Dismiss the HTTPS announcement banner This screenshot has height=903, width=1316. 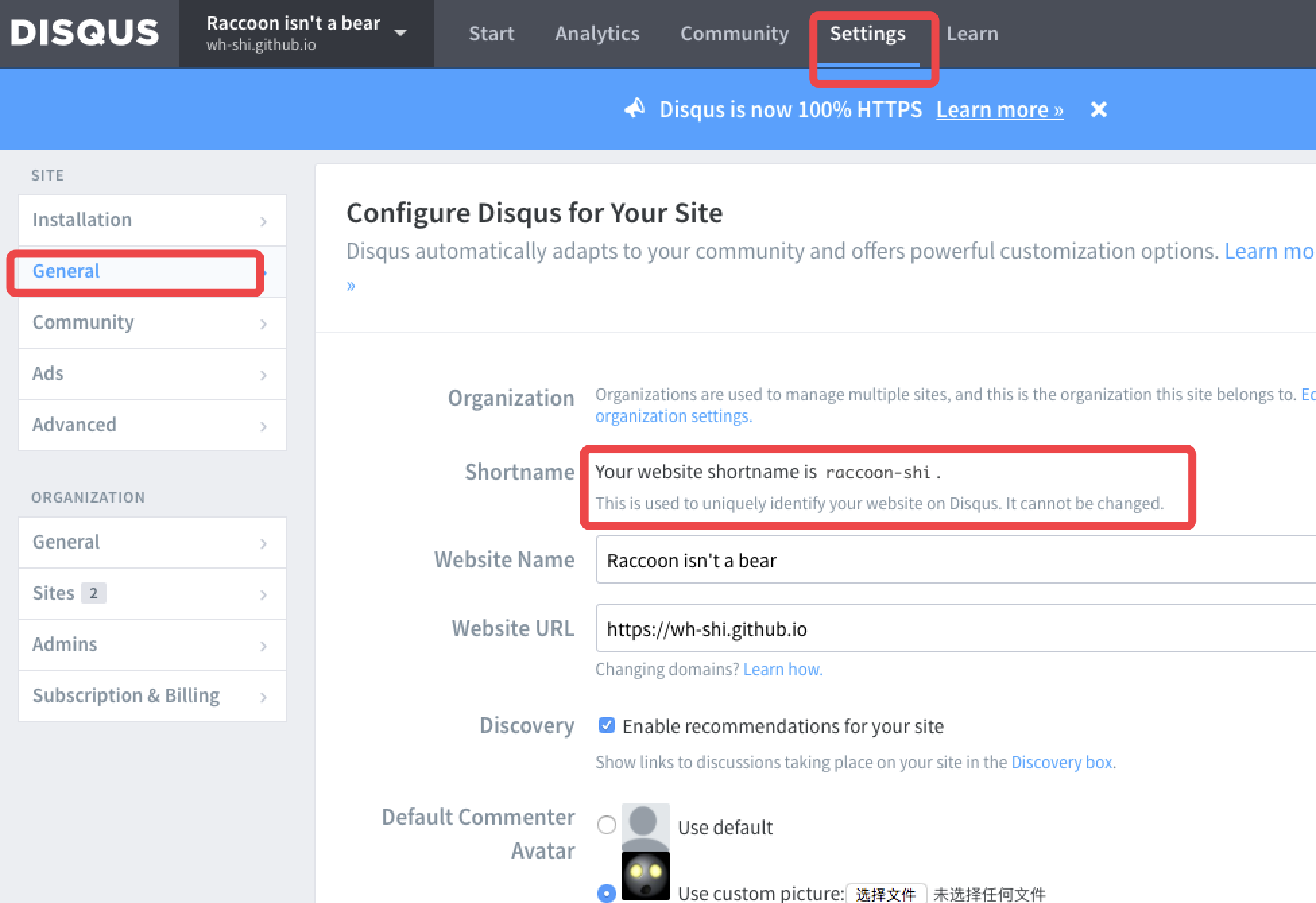(1098, 109)
